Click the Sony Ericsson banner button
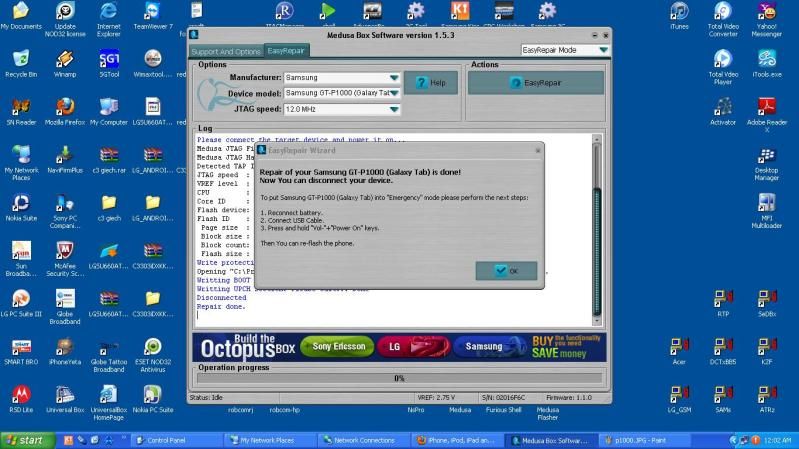799x449 pixels. coord(338,347)
